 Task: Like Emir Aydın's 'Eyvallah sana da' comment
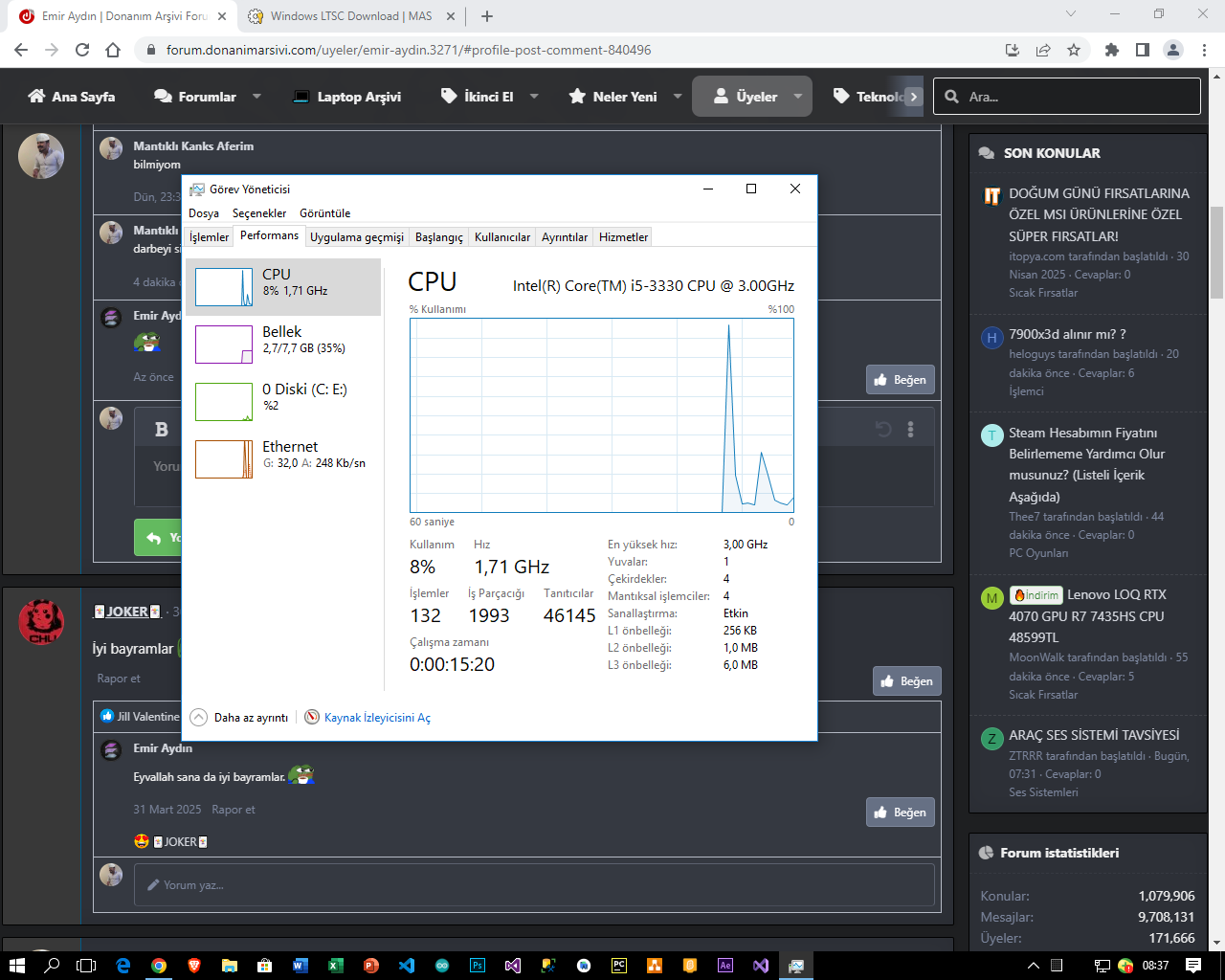[x=901, y=813]
